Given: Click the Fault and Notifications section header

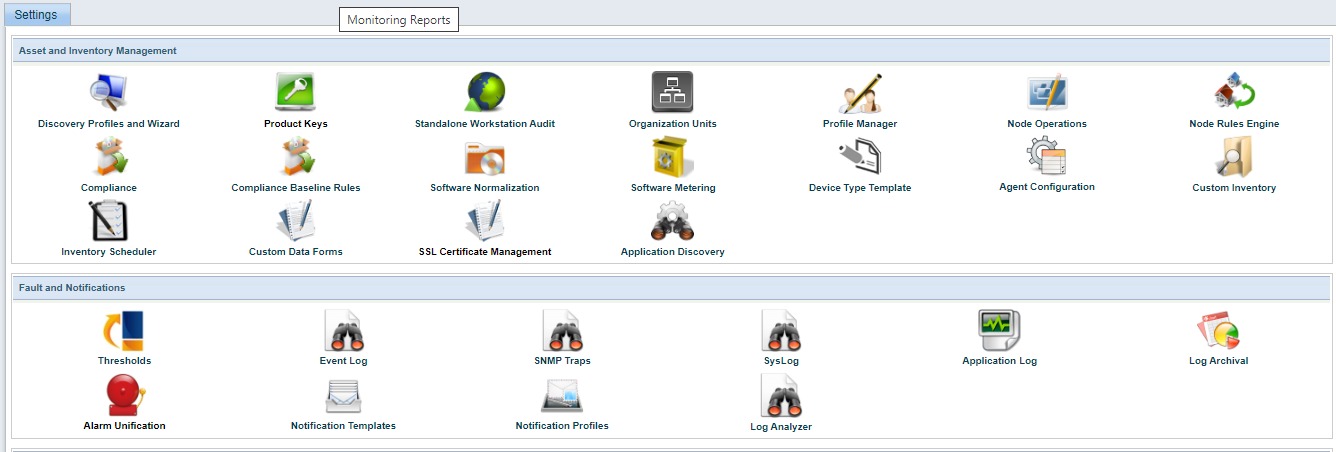Looking at the screenshot, I should pos(72,288).
